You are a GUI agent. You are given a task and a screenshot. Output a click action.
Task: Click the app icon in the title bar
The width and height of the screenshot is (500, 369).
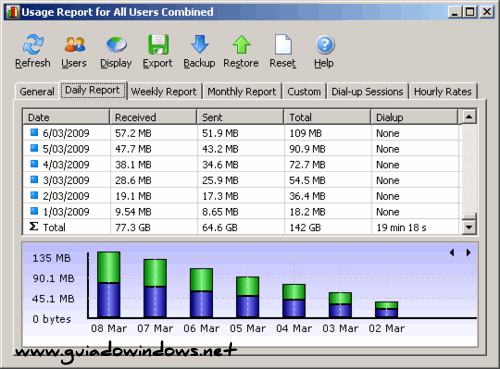point(13,12)
